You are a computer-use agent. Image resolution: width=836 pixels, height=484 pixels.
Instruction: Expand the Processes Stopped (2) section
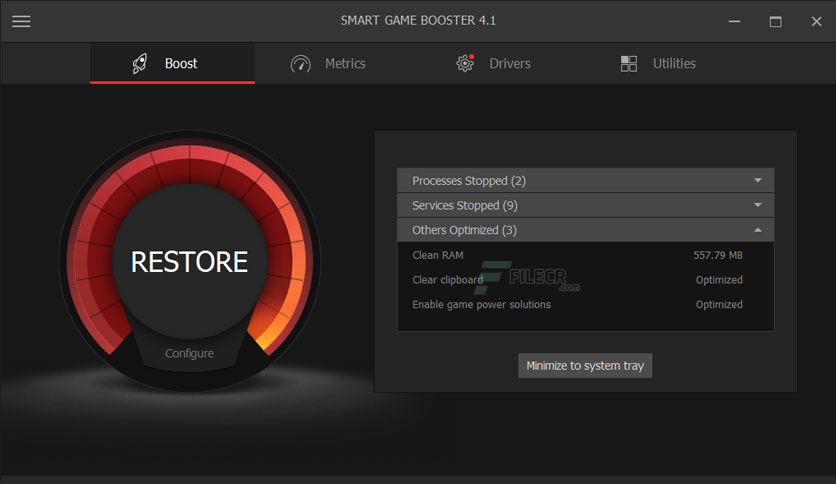point(585,181)
